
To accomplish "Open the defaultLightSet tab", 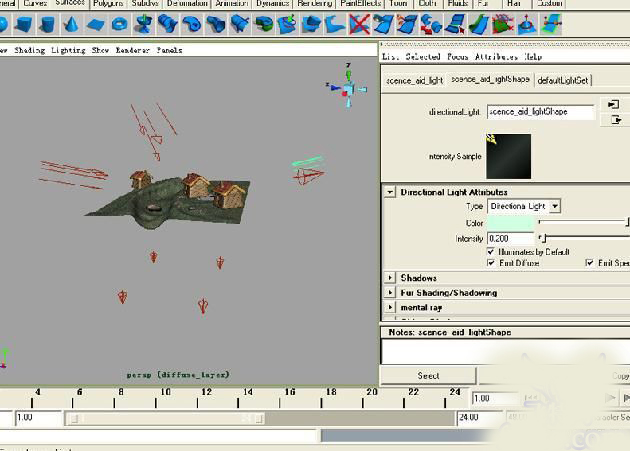I will [x=563, y=80].
